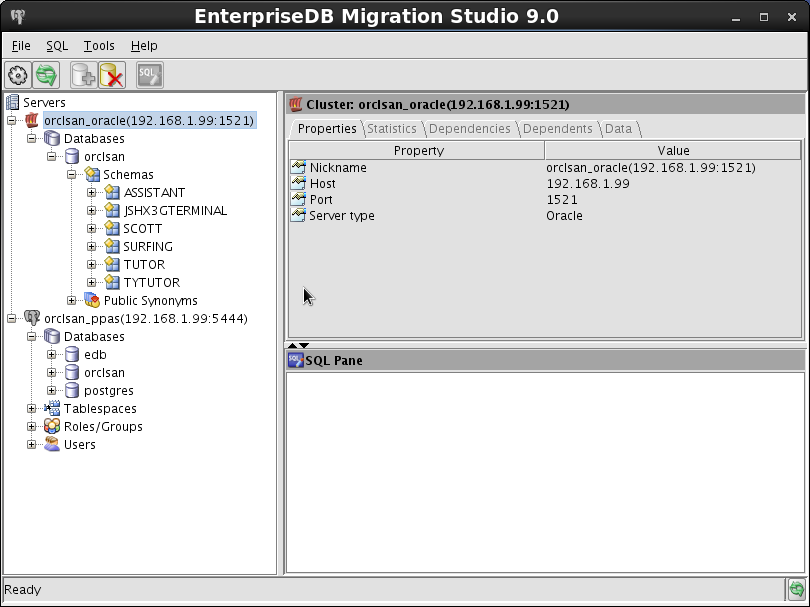The height and width of the screenshot is (607, 810).
Task: Open the SQL menu
Action: point(57,46)
